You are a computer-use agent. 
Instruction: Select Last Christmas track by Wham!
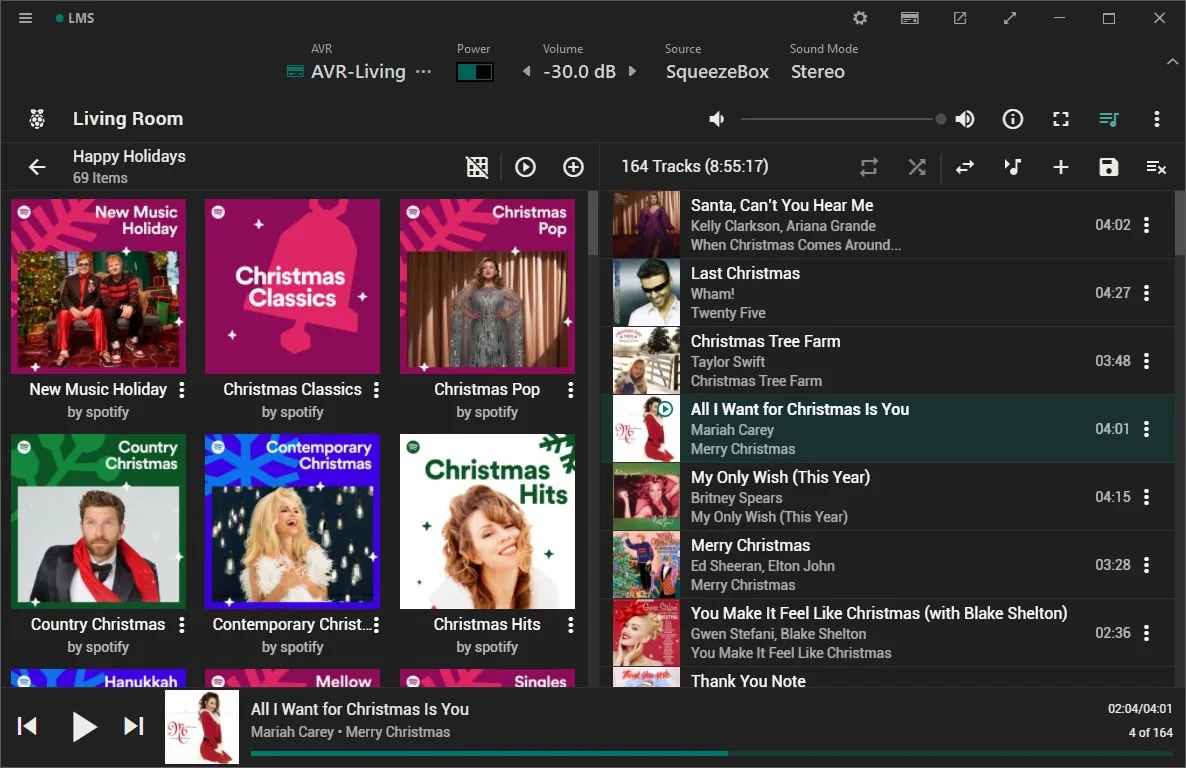coord(889,293)
